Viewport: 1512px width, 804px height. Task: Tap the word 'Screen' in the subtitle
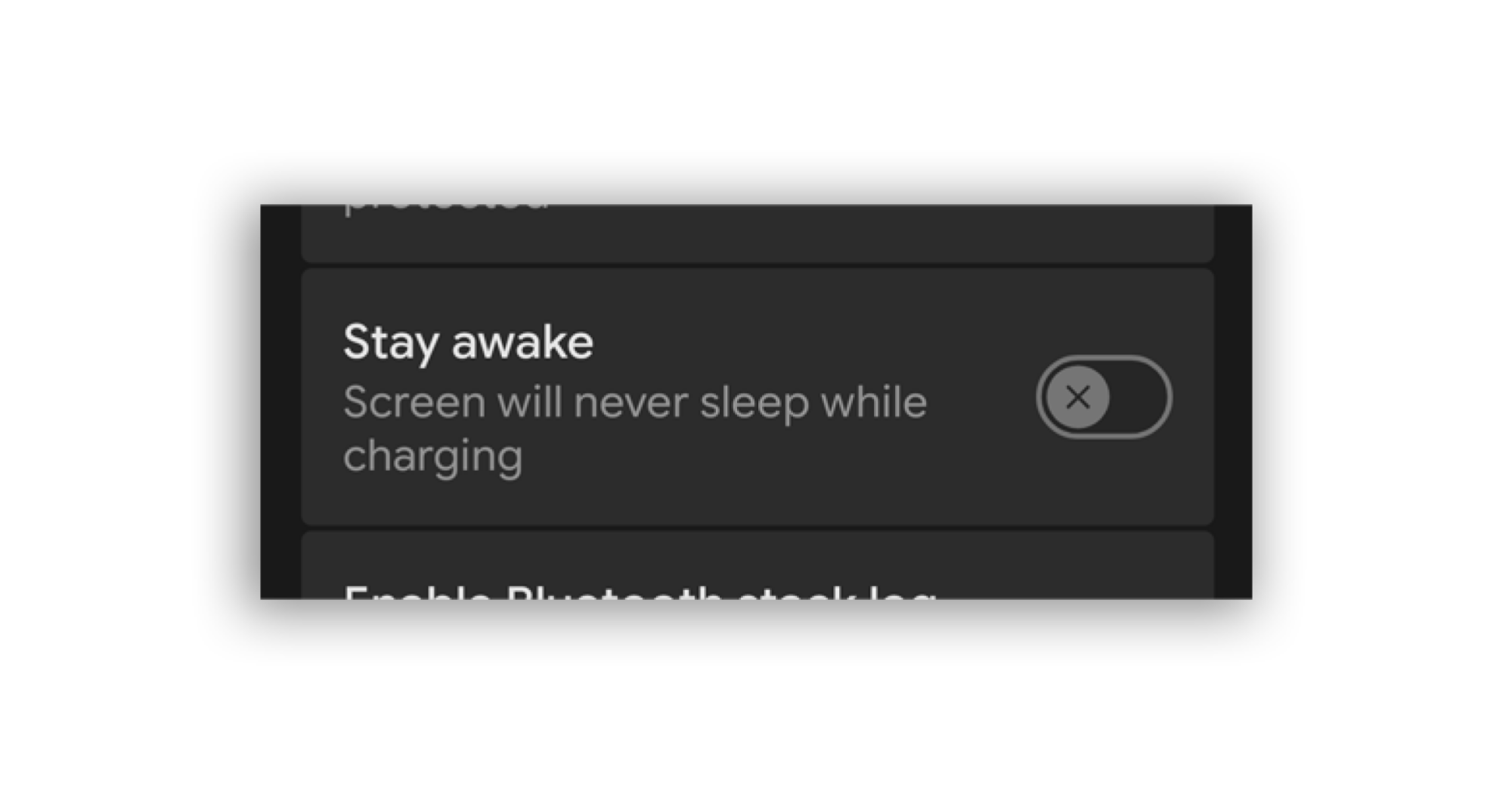(414, 402)
